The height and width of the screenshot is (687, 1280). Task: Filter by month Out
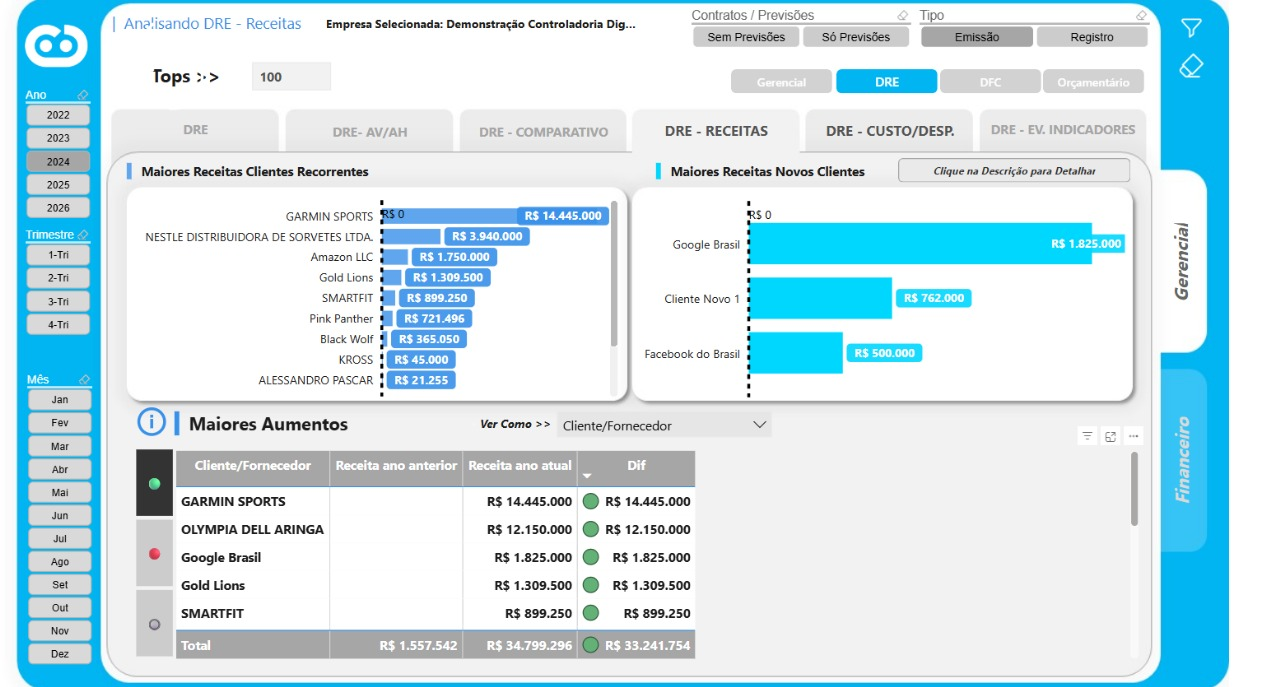pos(60,607)
